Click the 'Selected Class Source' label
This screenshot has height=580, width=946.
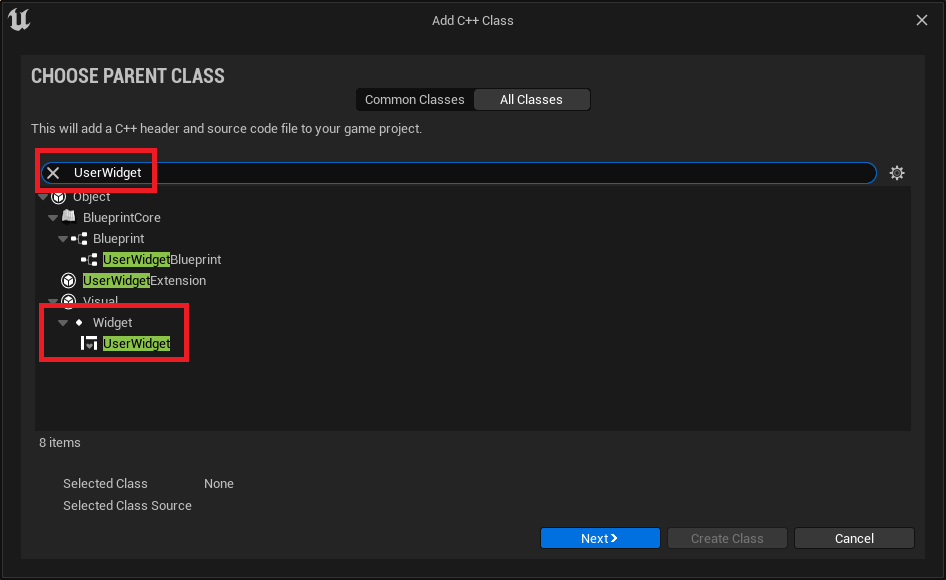(x=127, y=505)
